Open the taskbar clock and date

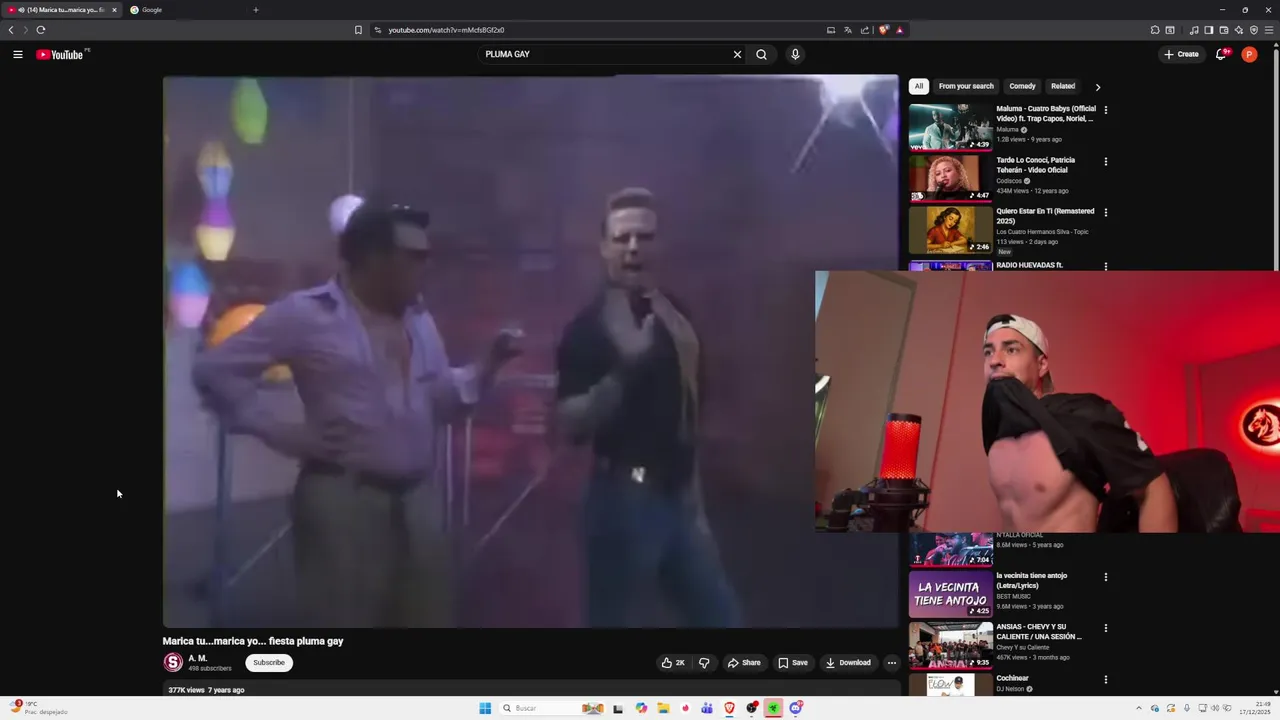[1255, 708]
